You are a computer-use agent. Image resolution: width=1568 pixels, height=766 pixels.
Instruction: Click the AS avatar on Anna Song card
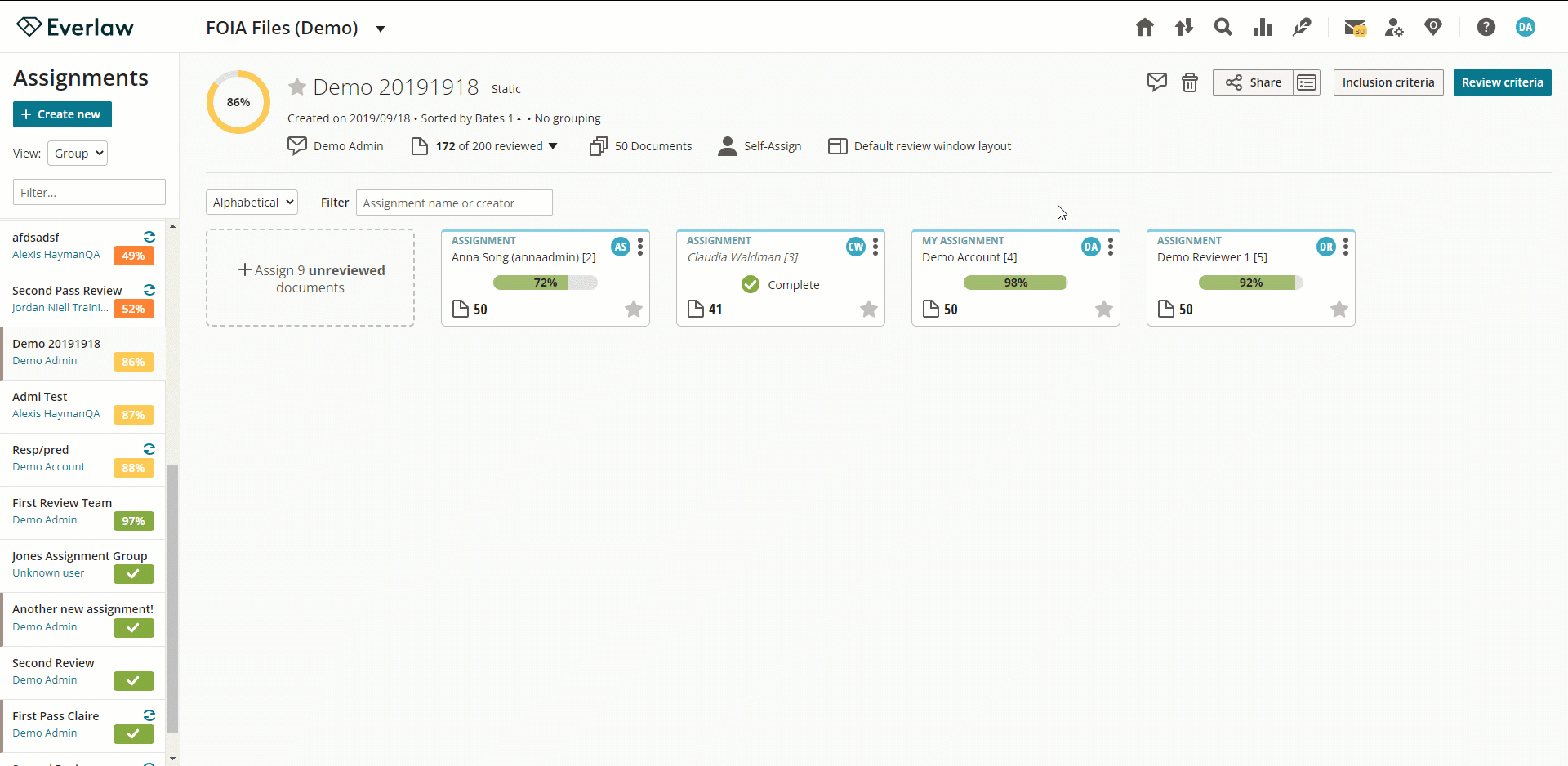point(621,247)
